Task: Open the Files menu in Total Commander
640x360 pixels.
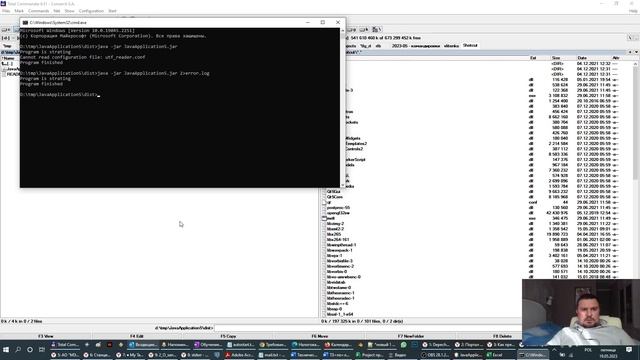Action: tap(6, 11)
